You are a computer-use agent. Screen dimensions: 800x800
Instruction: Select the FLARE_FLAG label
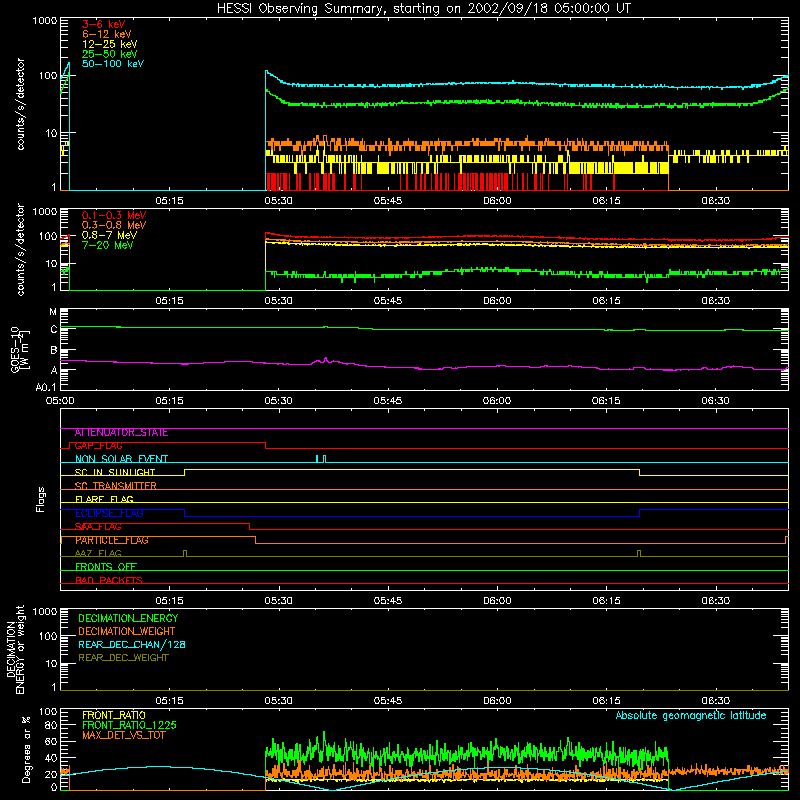(104, 499)
